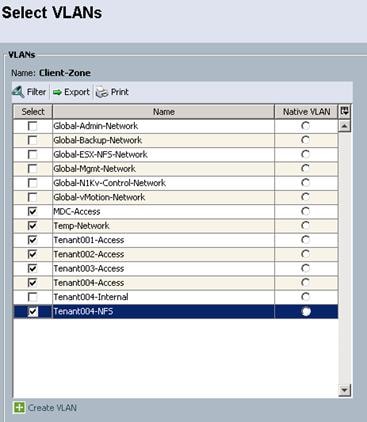Uncheck the Temp-Network checkbox

point(33,226)
